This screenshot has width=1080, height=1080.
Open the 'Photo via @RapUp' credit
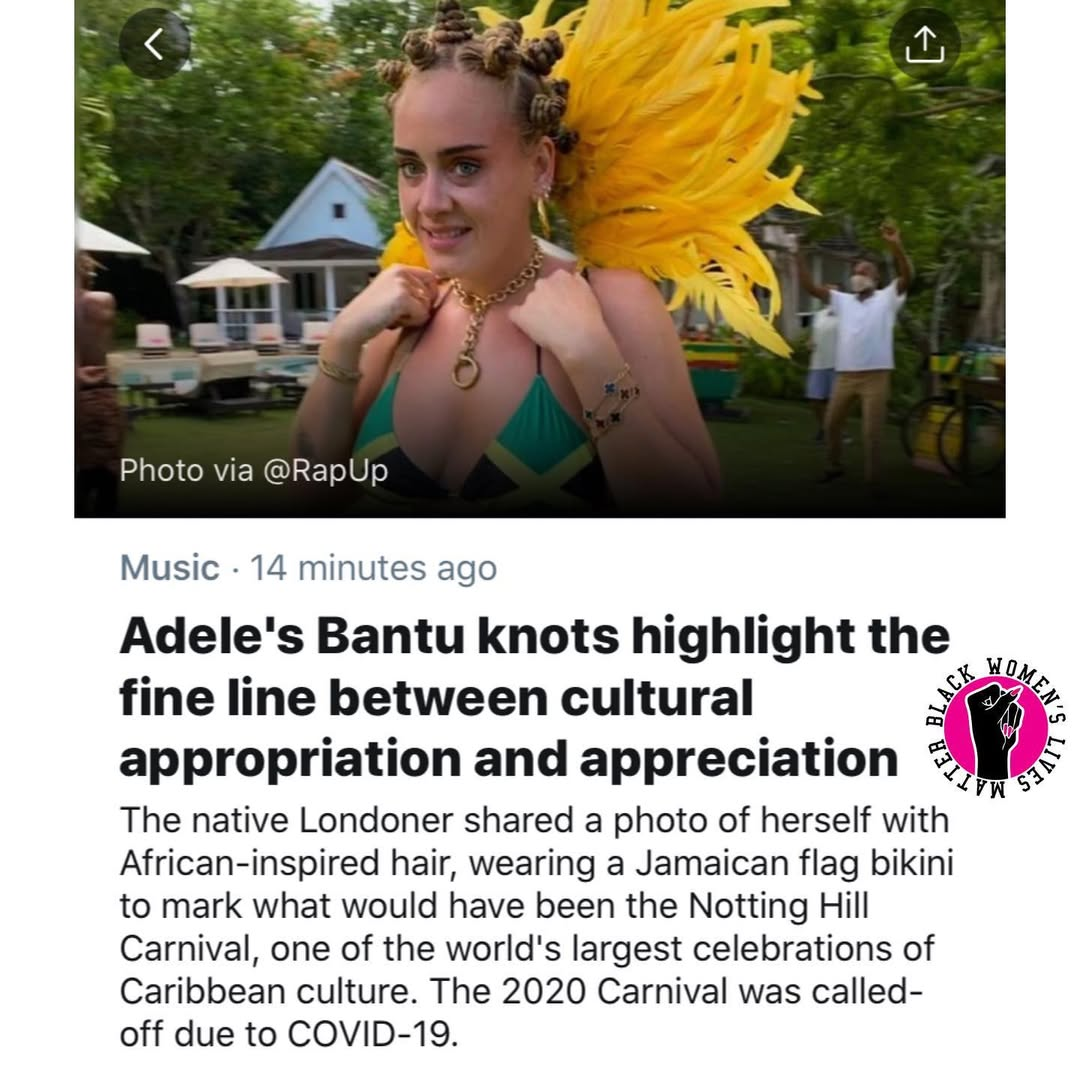click(253, 470)
